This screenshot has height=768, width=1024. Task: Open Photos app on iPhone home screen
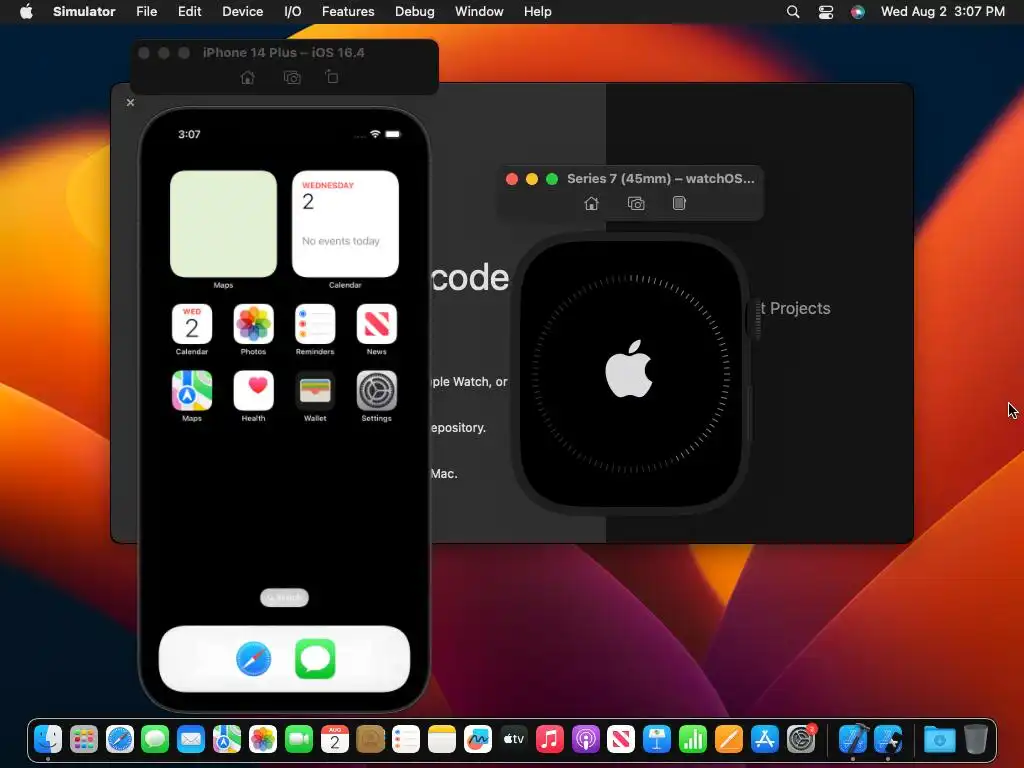click(x=253, y=324)
